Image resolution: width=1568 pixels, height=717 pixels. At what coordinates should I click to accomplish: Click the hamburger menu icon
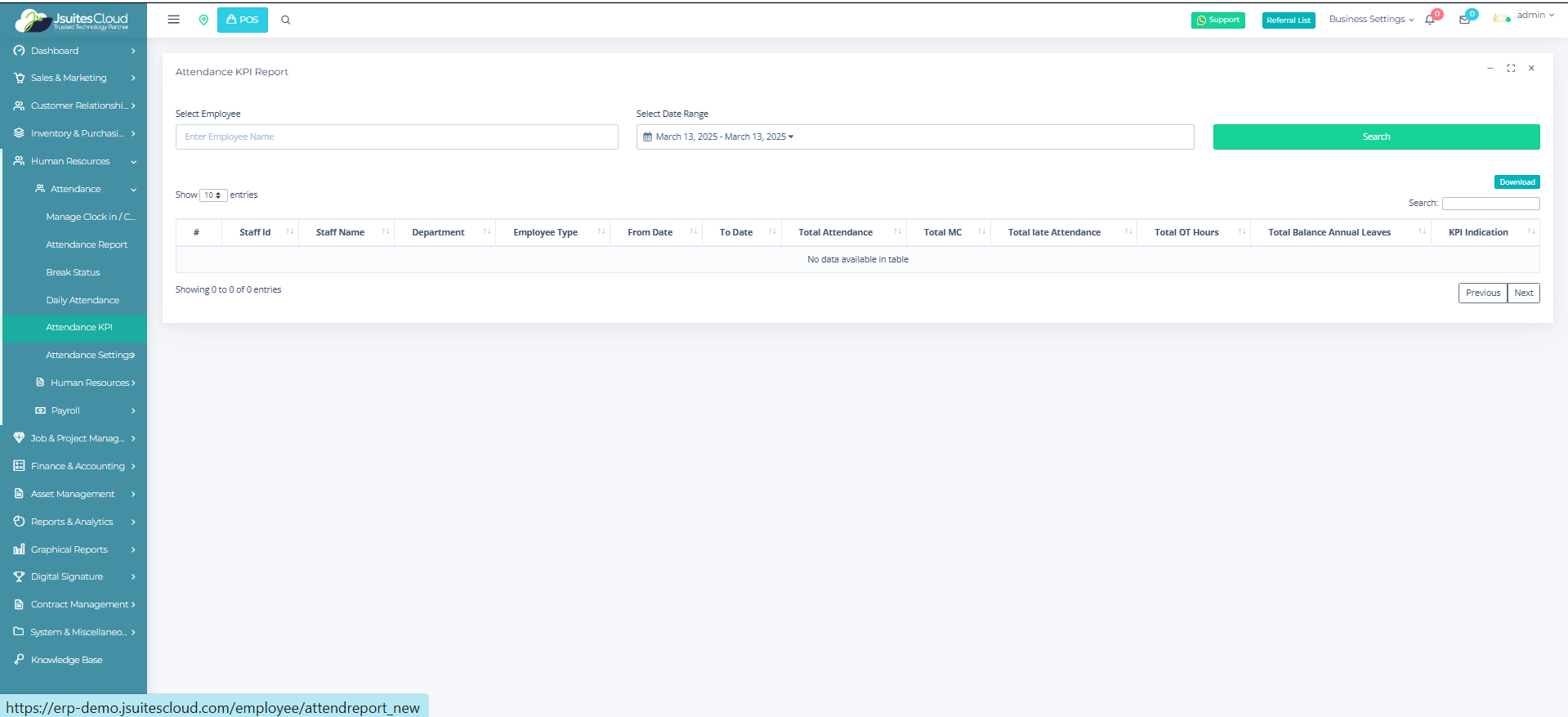173,20
